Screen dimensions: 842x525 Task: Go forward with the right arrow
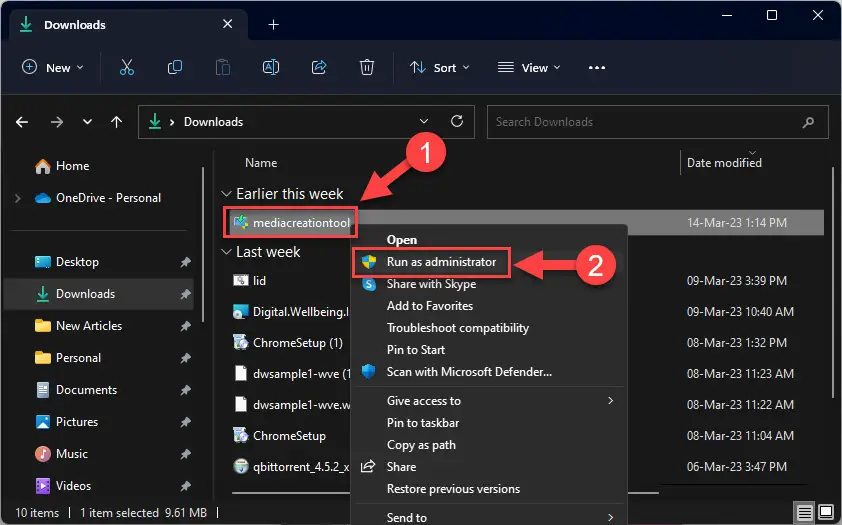tap(56, 122)
